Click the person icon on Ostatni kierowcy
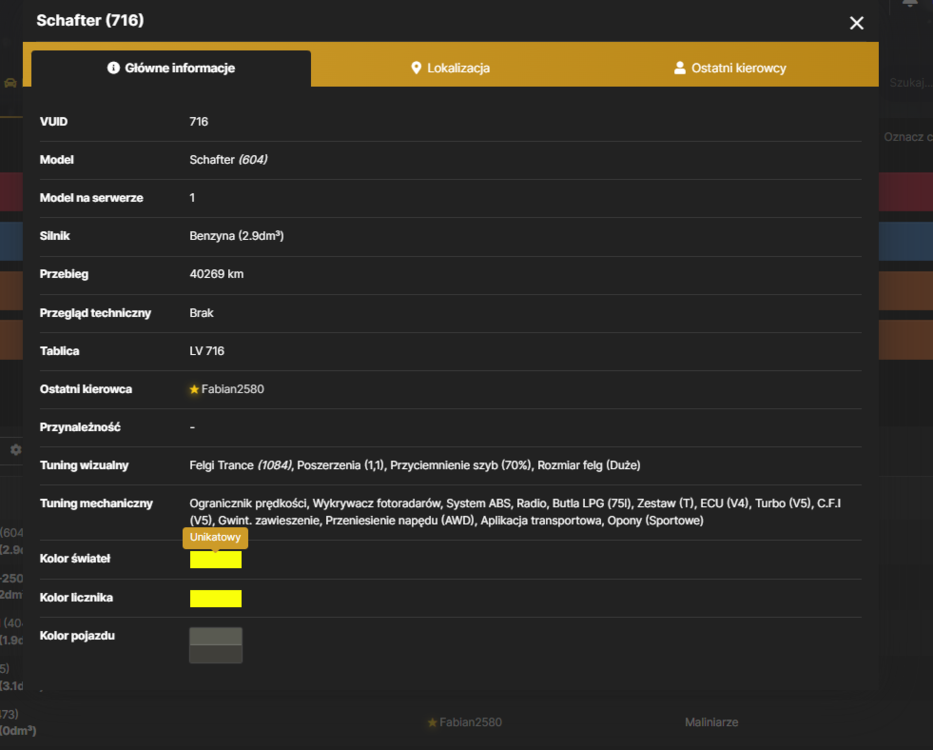933x750 pixels. [680, 68]
